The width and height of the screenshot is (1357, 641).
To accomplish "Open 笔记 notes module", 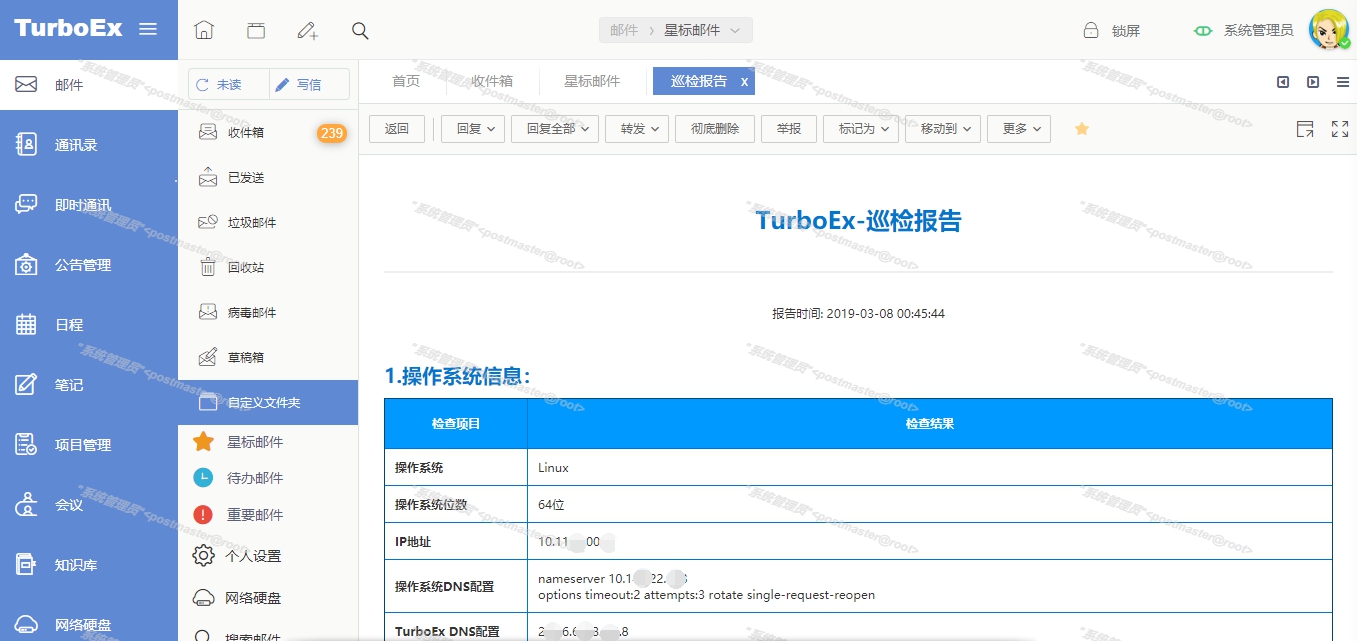I will (89, 385).
